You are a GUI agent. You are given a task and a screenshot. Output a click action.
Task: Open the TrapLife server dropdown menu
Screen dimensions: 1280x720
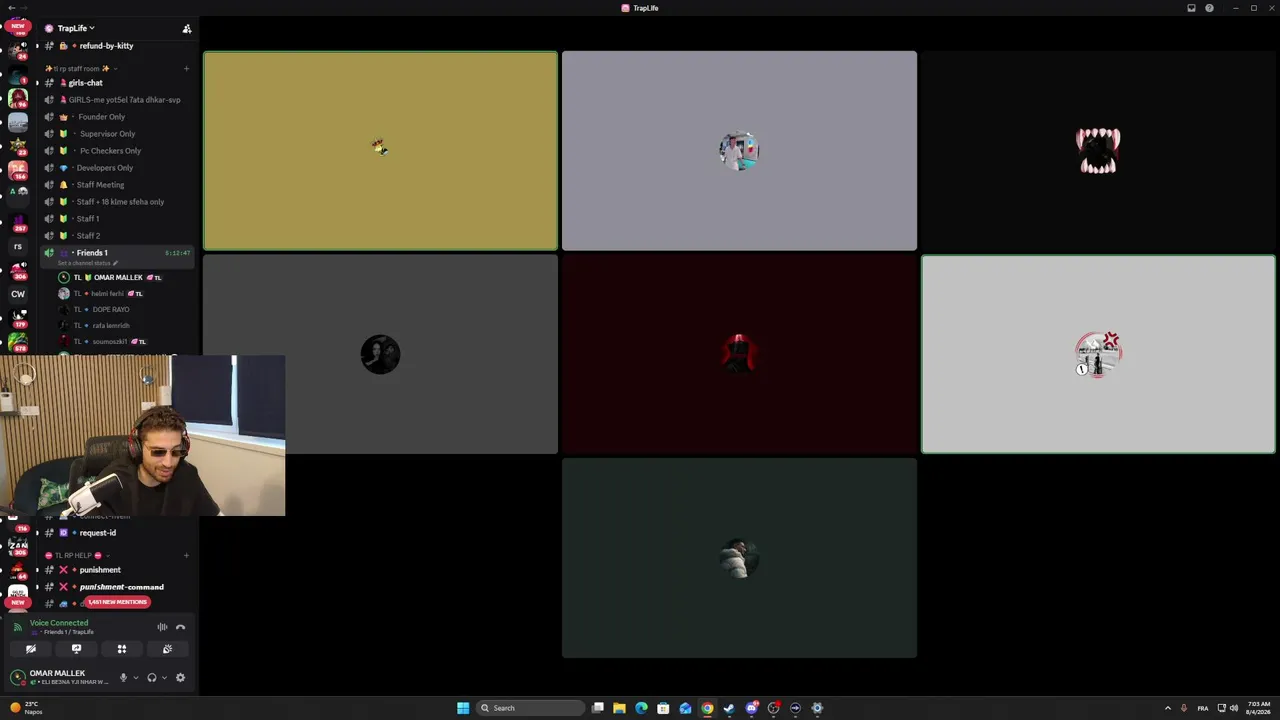coord(76,28)
